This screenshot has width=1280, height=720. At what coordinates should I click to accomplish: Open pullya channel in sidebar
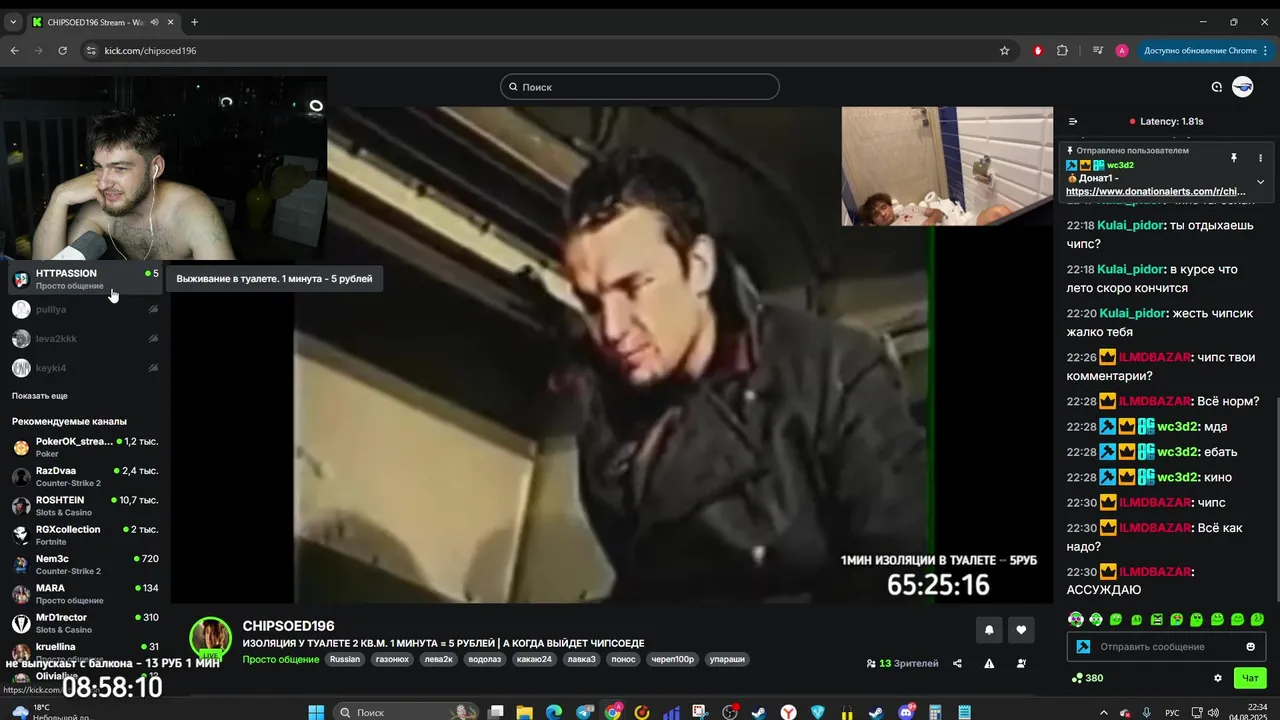pyautogui.click(x=85, y=310)
